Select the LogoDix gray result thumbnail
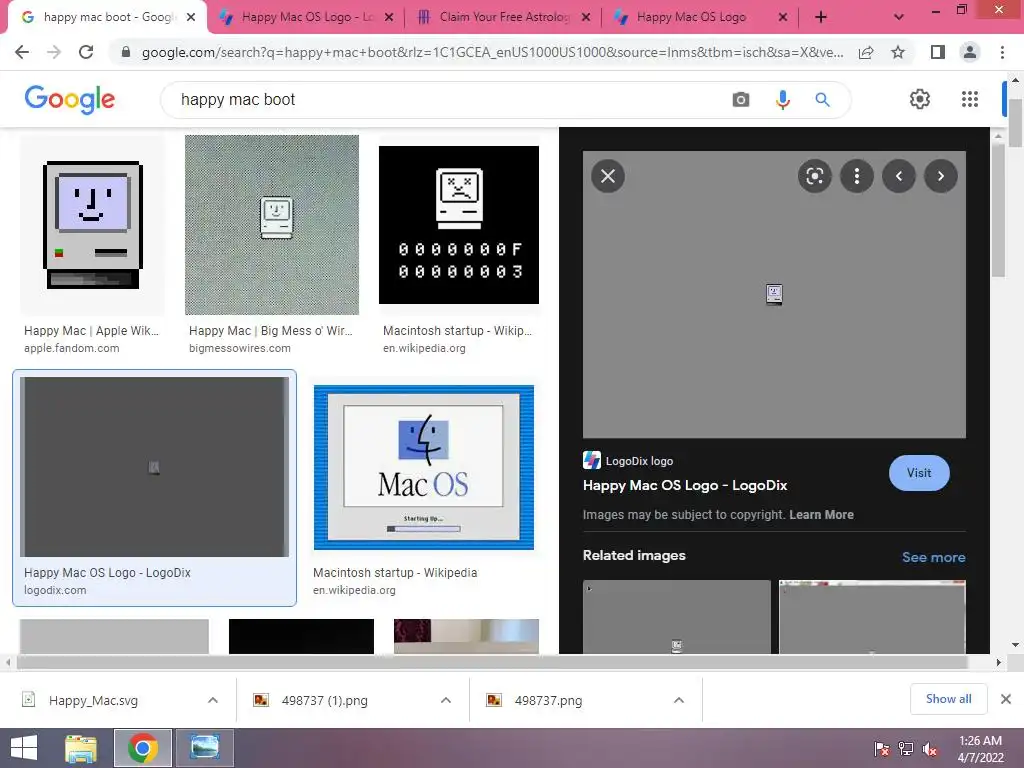Viewport: 1024px width, 768px height. tap(154, 466)
